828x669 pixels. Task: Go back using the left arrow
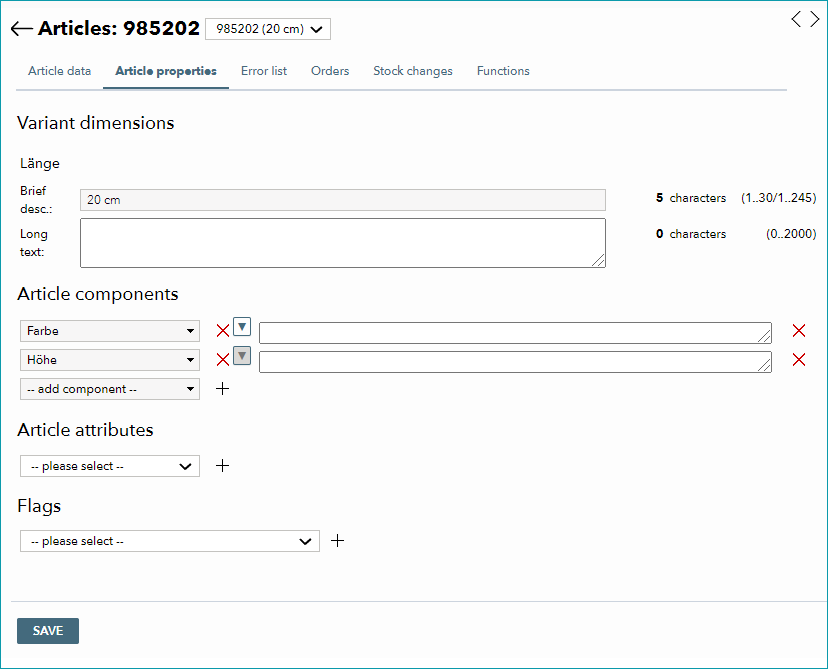point(22,29)
